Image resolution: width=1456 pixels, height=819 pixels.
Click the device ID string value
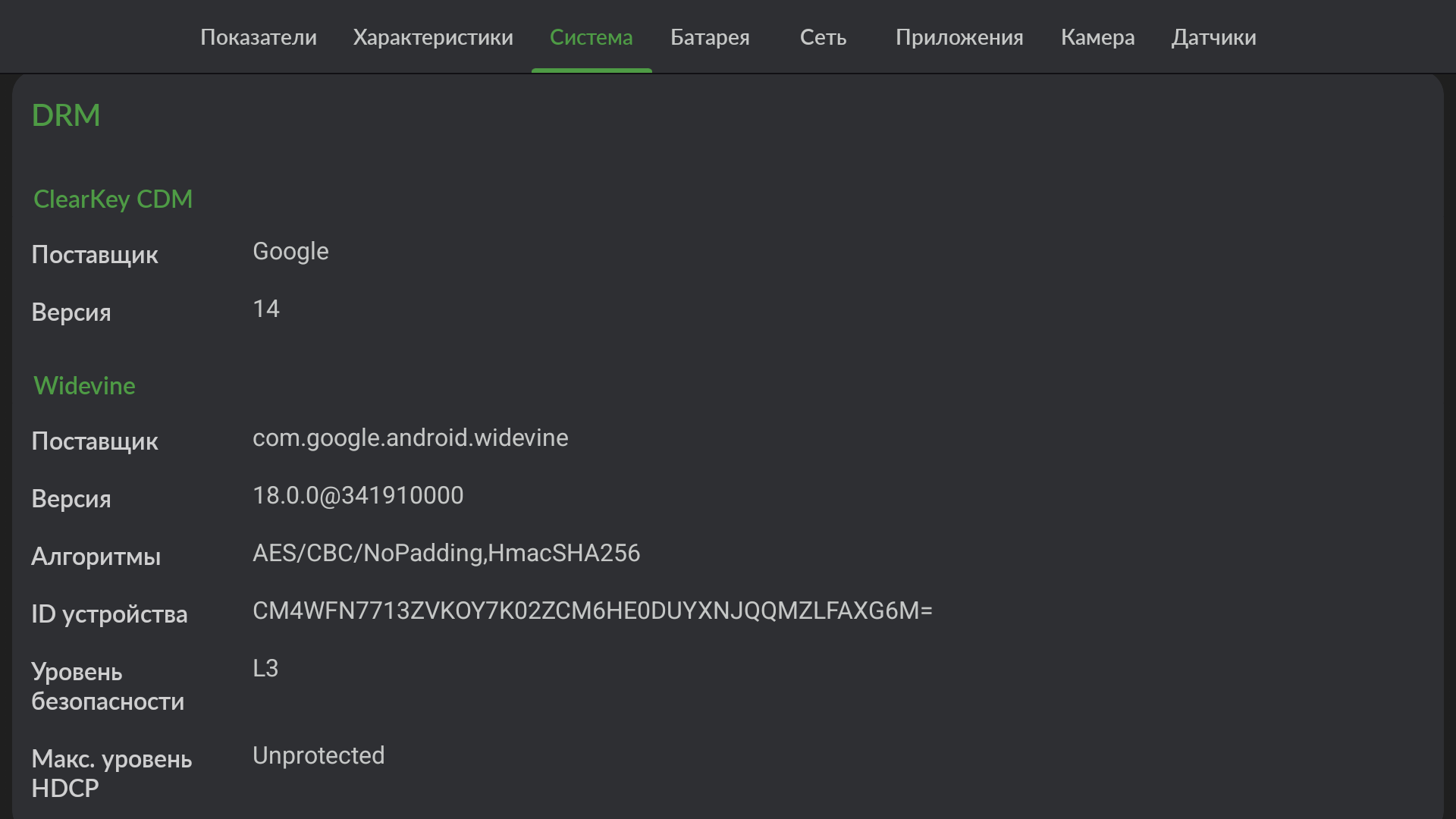pos(592,611)
